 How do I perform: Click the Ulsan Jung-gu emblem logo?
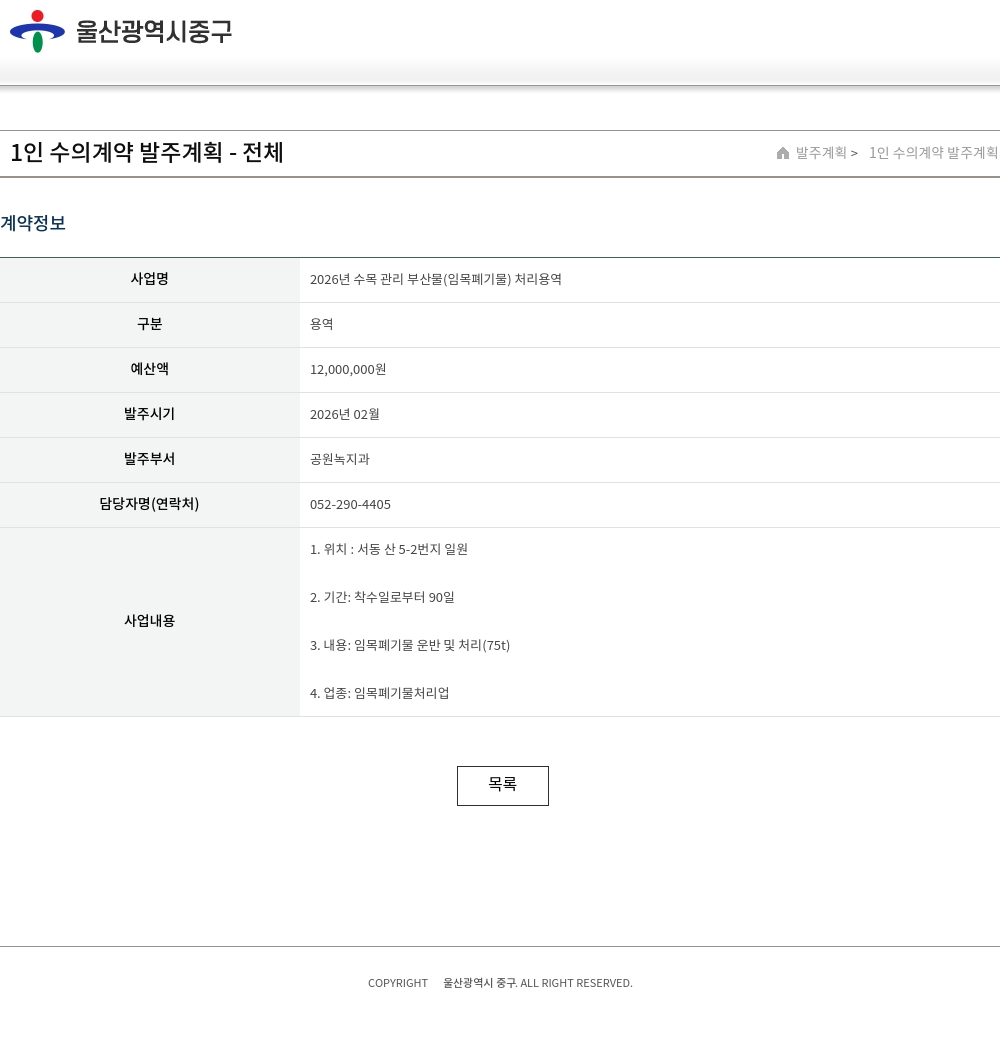(x=37, y=31)
